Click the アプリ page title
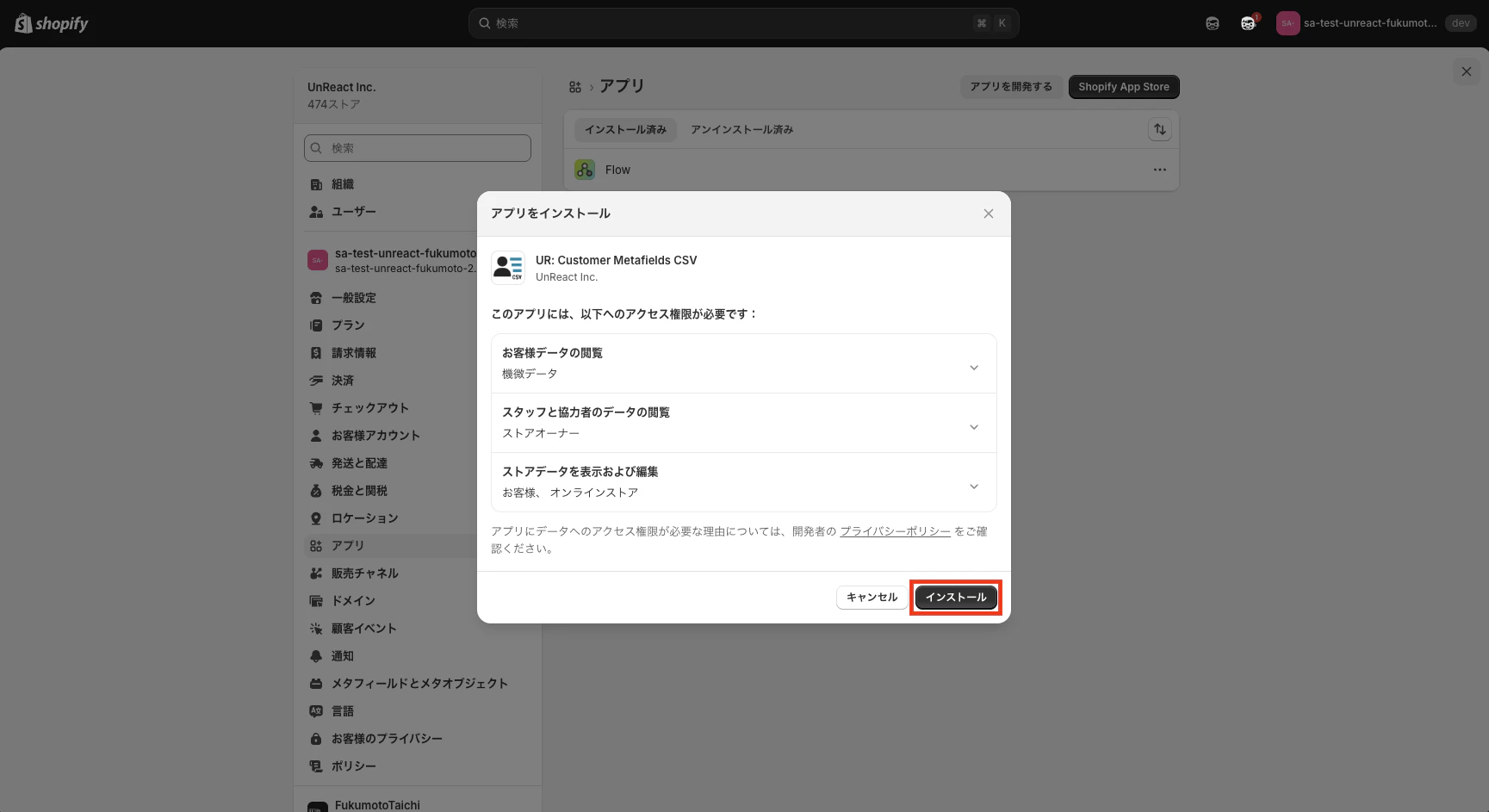Screen dimensions: 1489x812 [x=622, y=86]
